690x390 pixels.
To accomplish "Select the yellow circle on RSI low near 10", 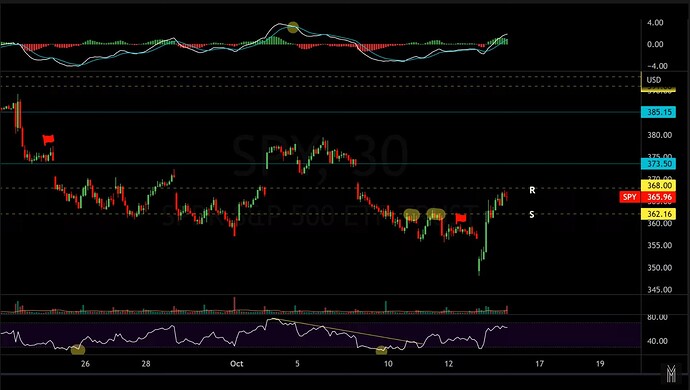I will pyautogui.click(x=381, y=350).
